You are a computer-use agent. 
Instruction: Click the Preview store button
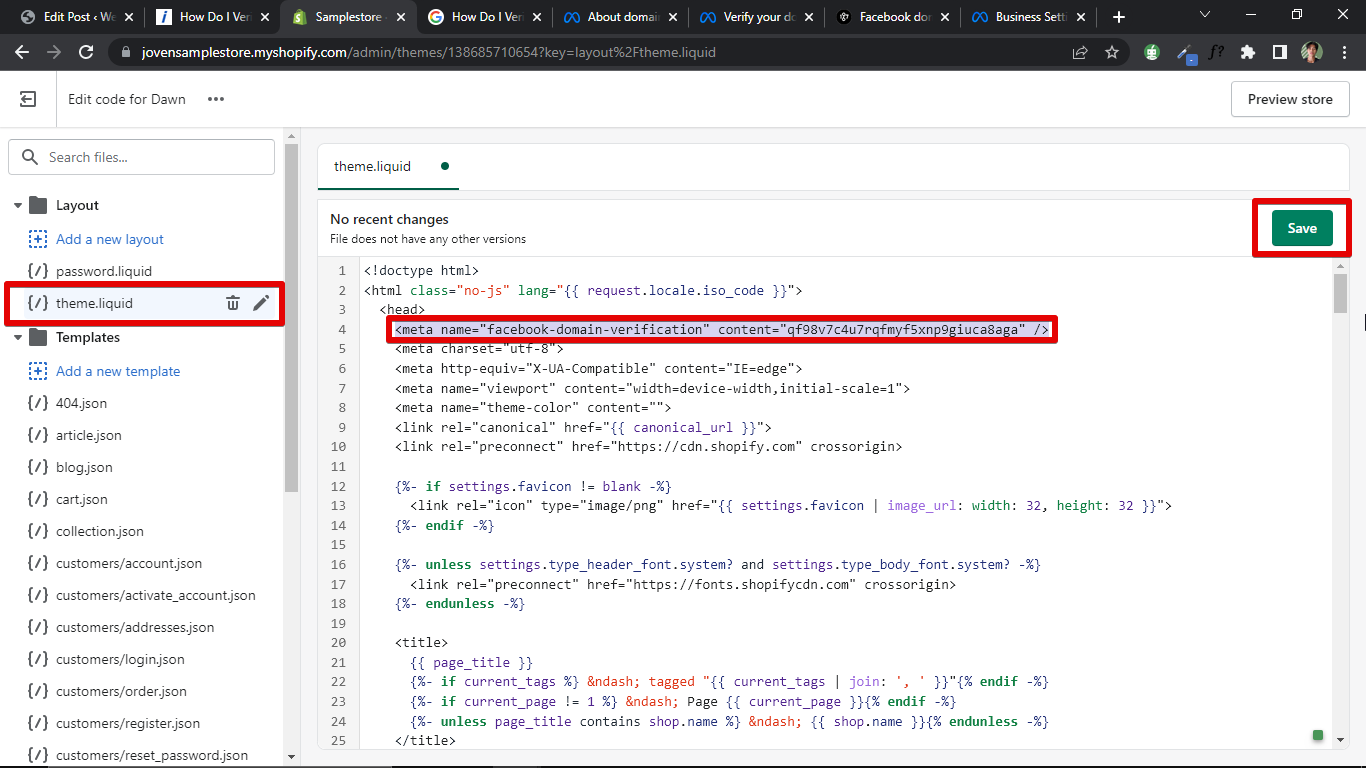pyautogui.click(x=1290, y=99)
